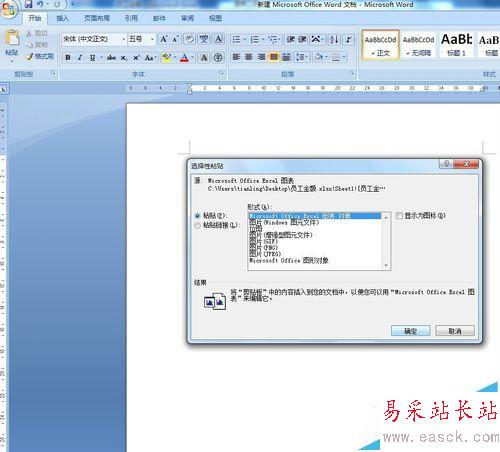Click the Office orb button
Image resolution: width=500 pixels, height=452 pixels.
(9, 8)
